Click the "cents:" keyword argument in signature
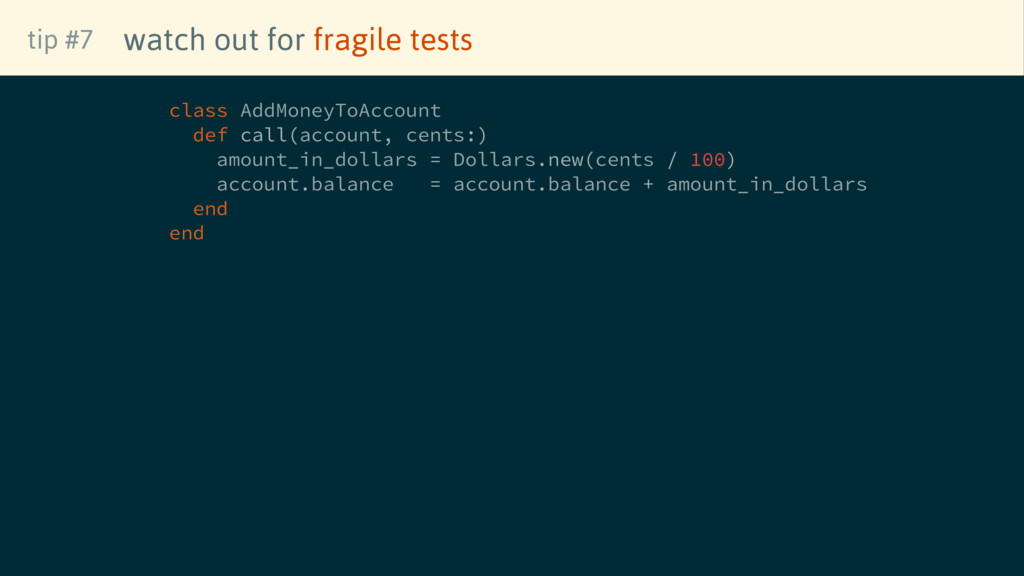The height and width of the screenshot is (576, 1024). coord(440,135)
